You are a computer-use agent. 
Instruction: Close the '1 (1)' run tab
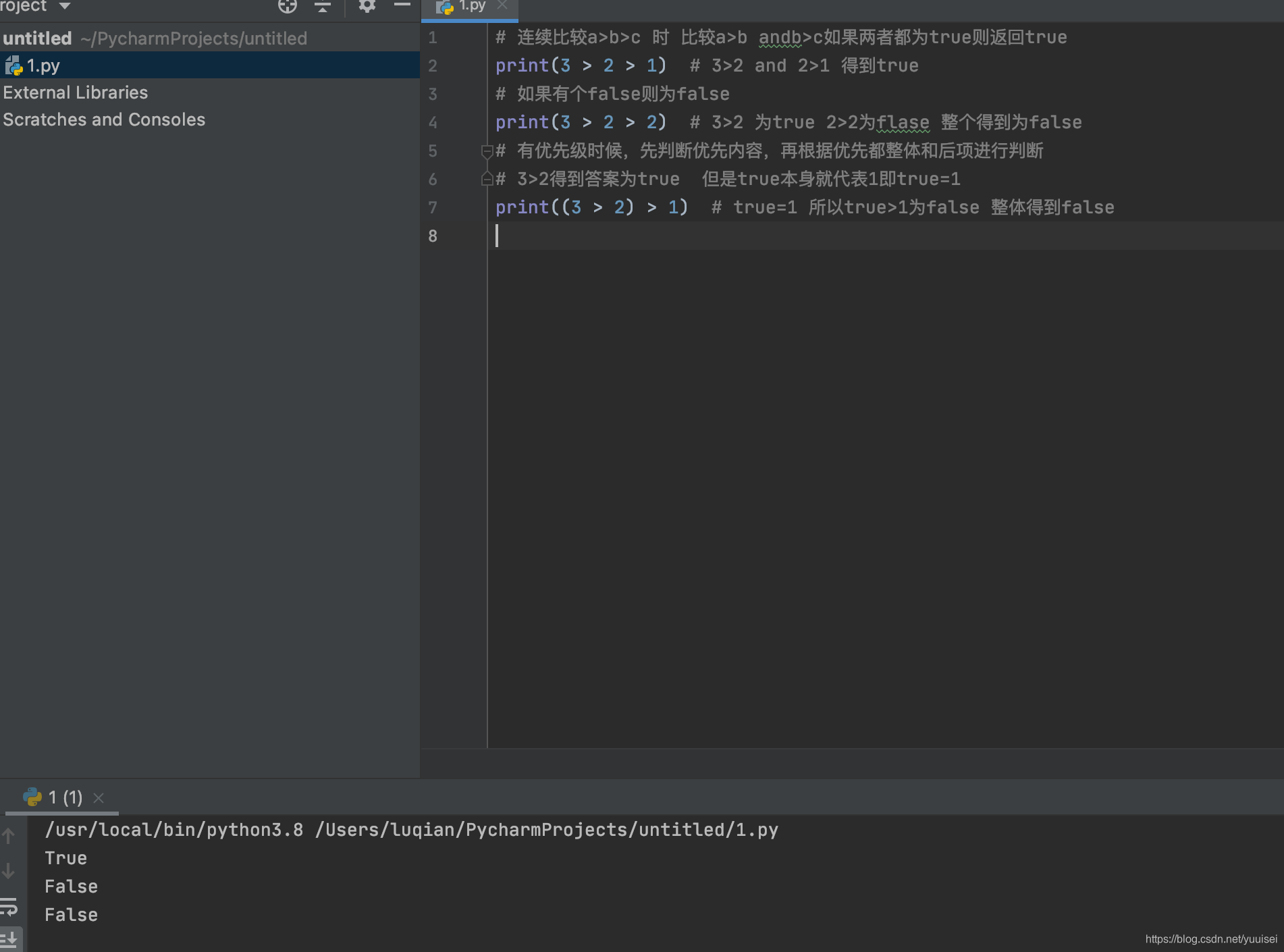point(99,798)
